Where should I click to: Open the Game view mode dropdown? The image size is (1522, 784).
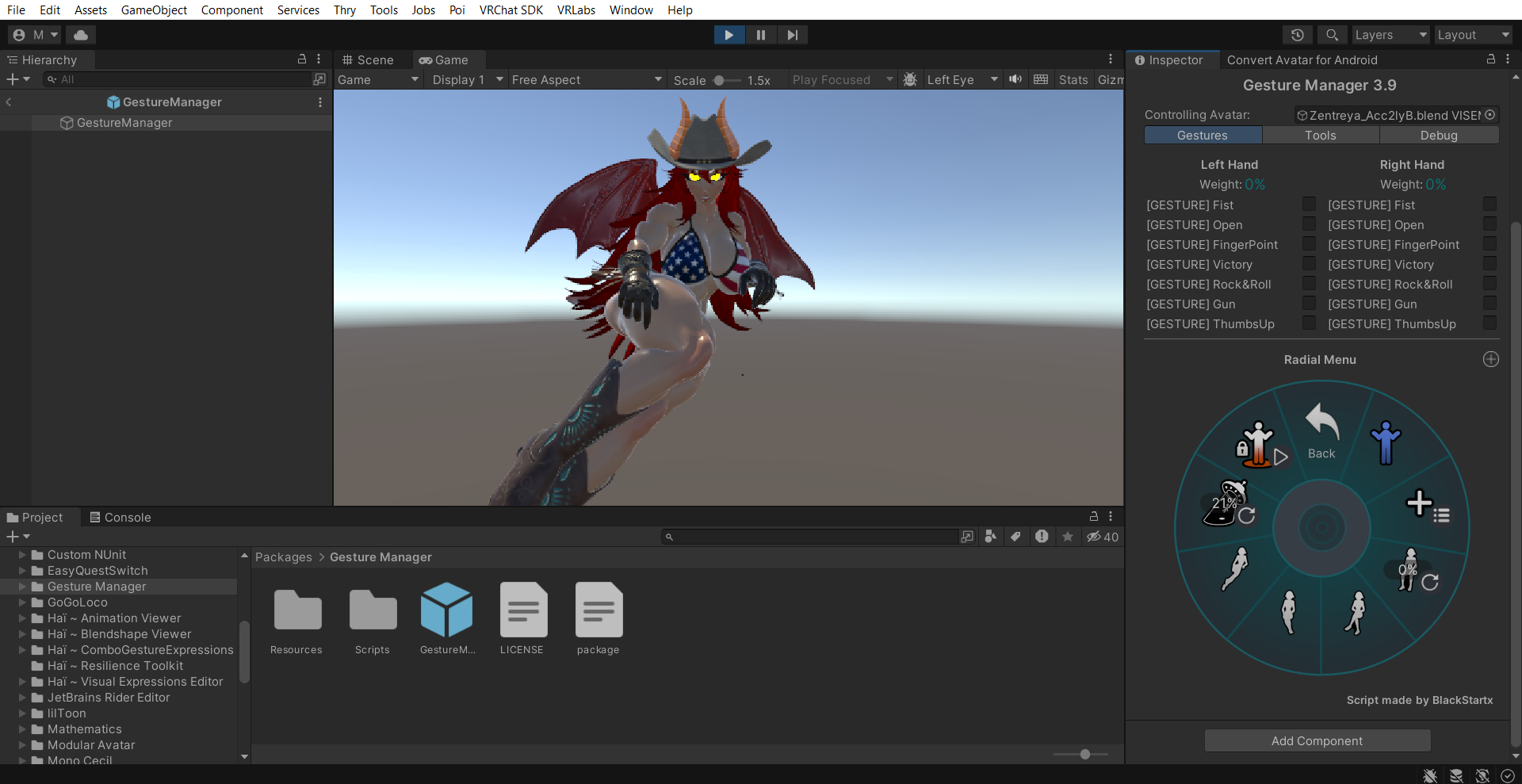(x=377, y=79)
